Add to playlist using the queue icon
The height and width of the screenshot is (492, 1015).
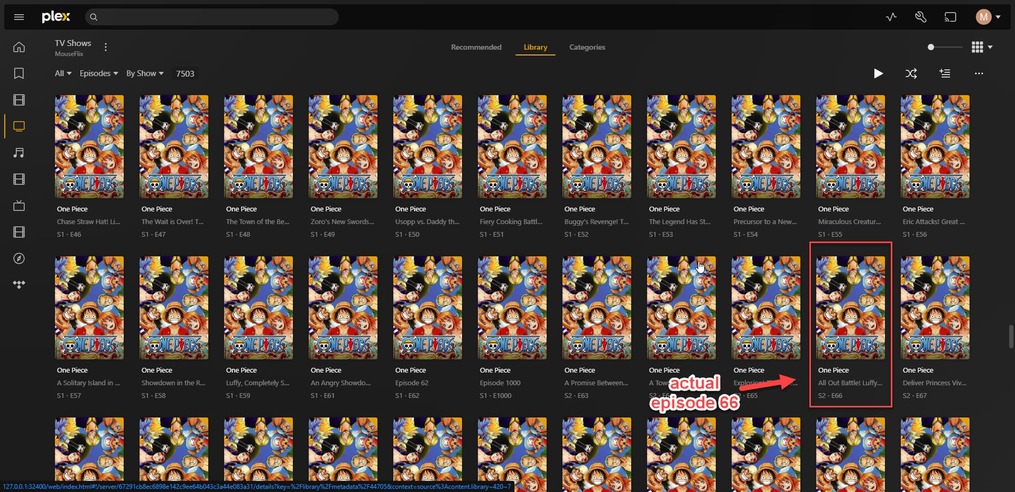(945, 74)
